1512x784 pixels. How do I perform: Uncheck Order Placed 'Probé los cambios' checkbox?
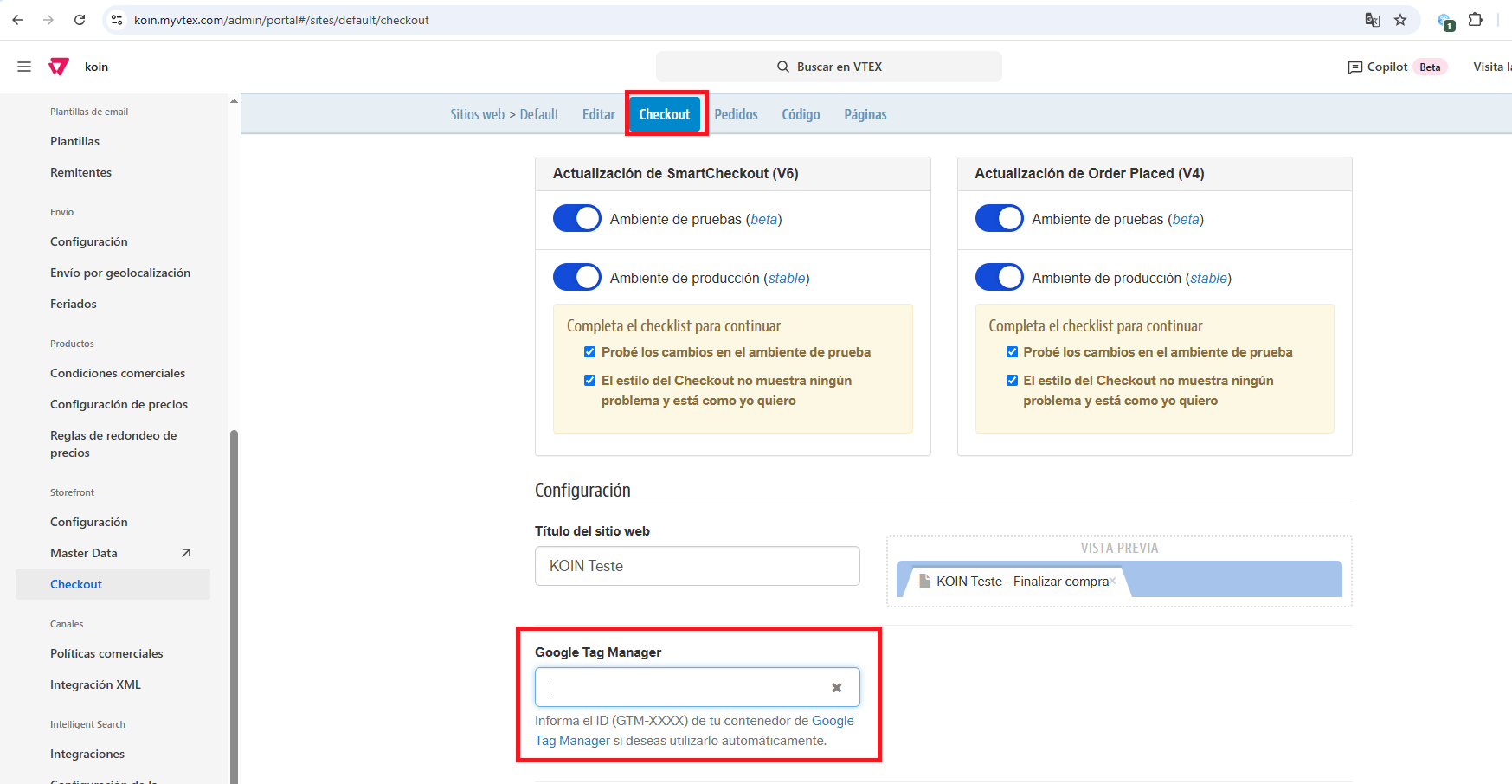(x=1012, y=351)
